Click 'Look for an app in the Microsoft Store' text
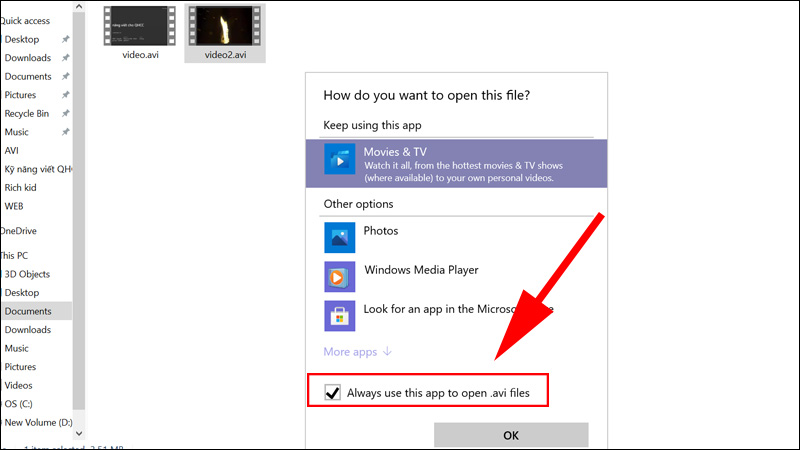 (x=458, y=309)
